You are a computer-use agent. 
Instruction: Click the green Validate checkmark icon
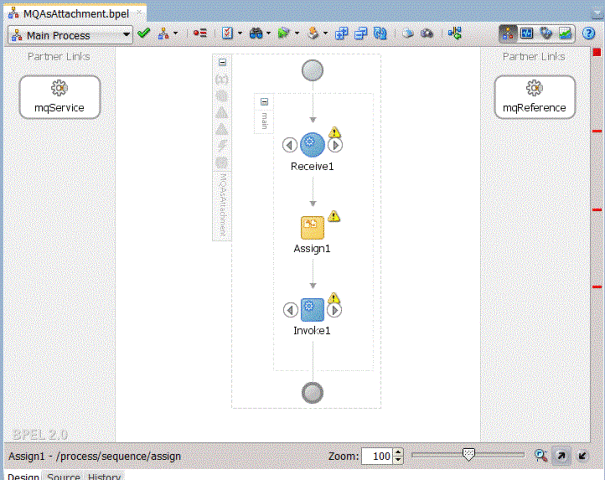click(144, 34)
